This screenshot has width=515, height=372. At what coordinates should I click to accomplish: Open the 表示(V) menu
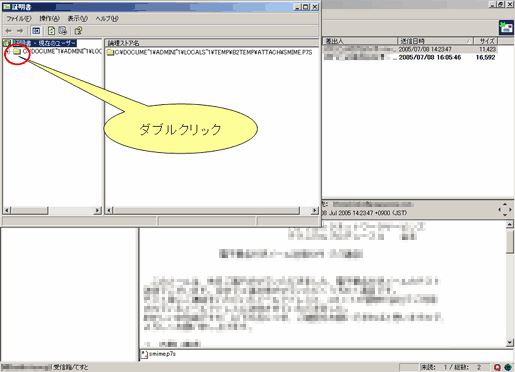(x=78, y=19)
